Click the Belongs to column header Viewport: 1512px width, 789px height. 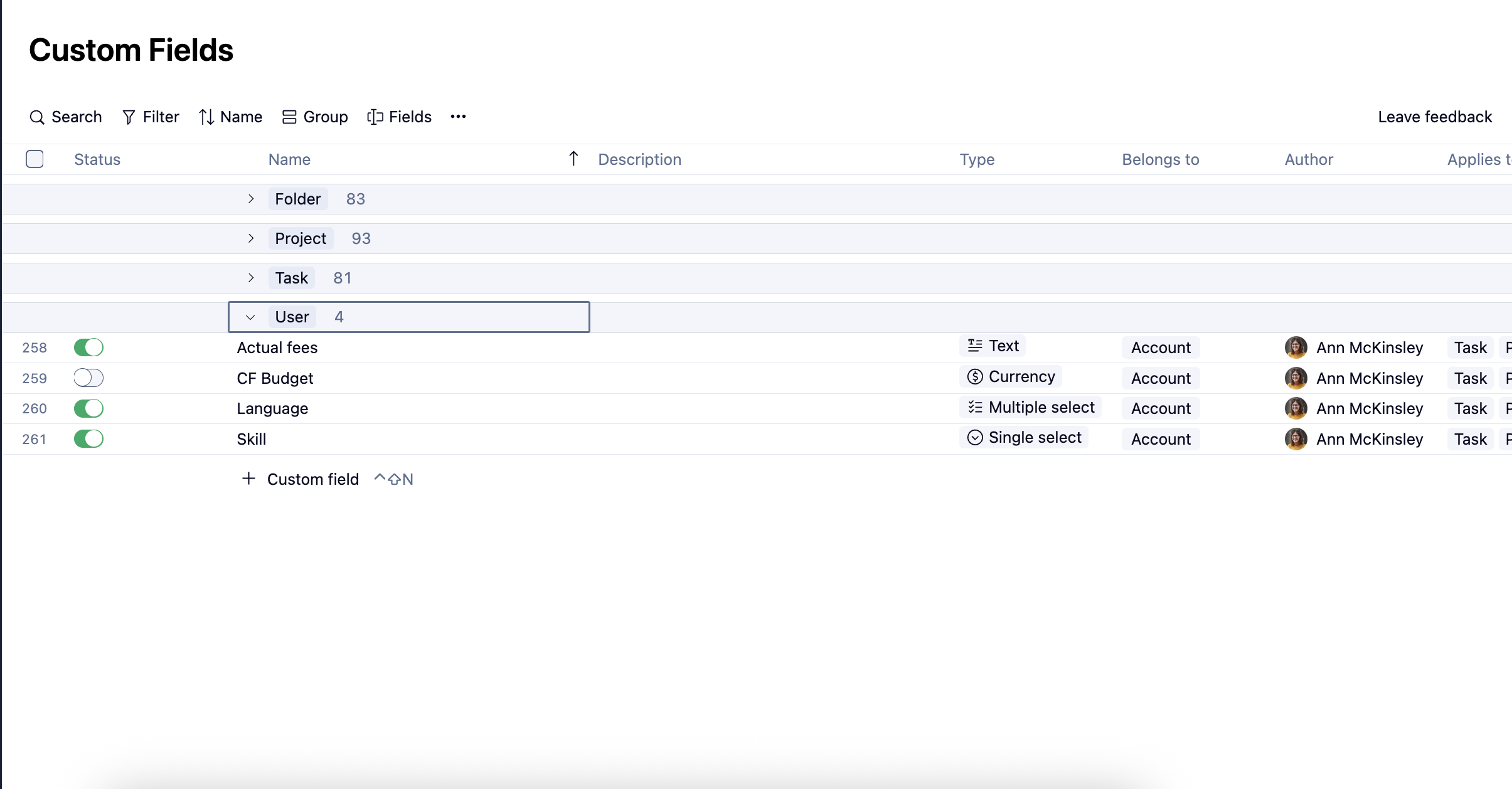point(1160,159)
